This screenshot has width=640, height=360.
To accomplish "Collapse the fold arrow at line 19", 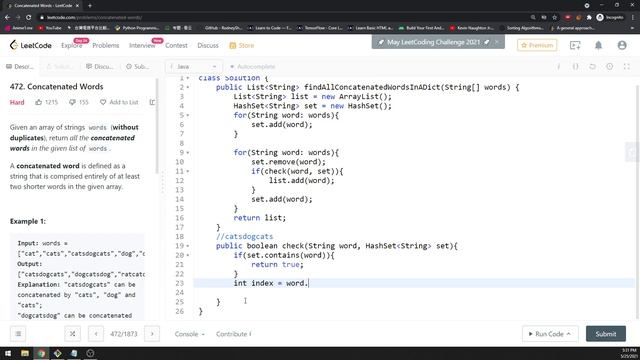I will click(188, 246).
